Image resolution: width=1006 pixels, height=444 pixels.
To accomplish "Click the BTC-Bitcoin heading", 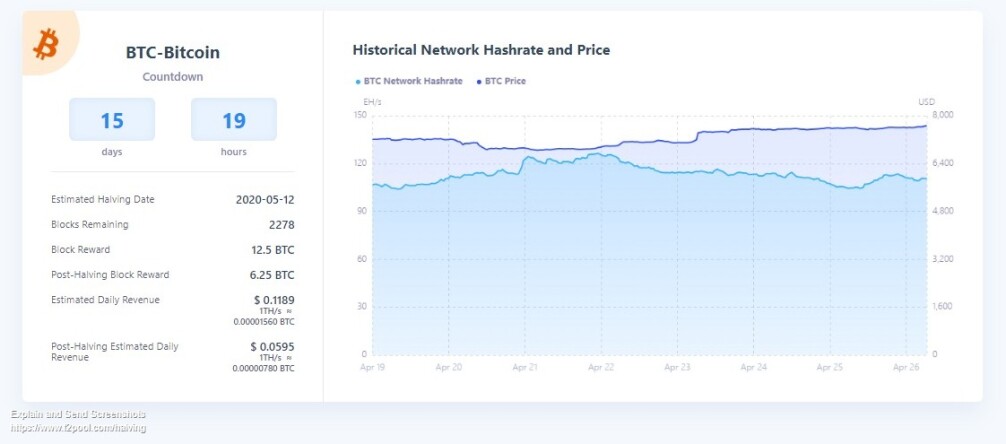I will [173, 53].
